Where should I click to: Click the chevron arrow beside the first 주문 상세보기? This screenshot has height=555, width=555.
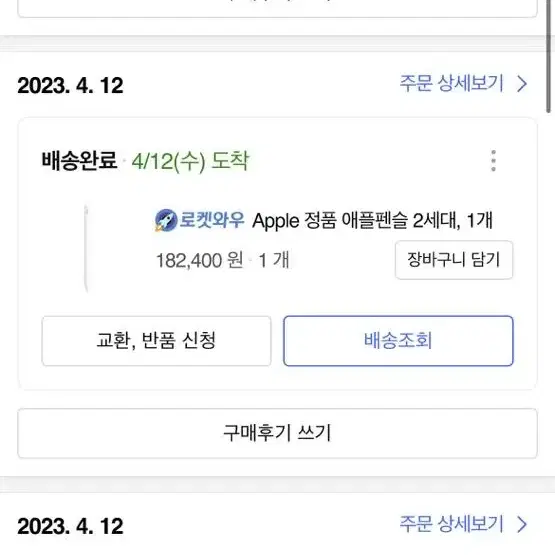pyautogui.click(x=522, y=84)
